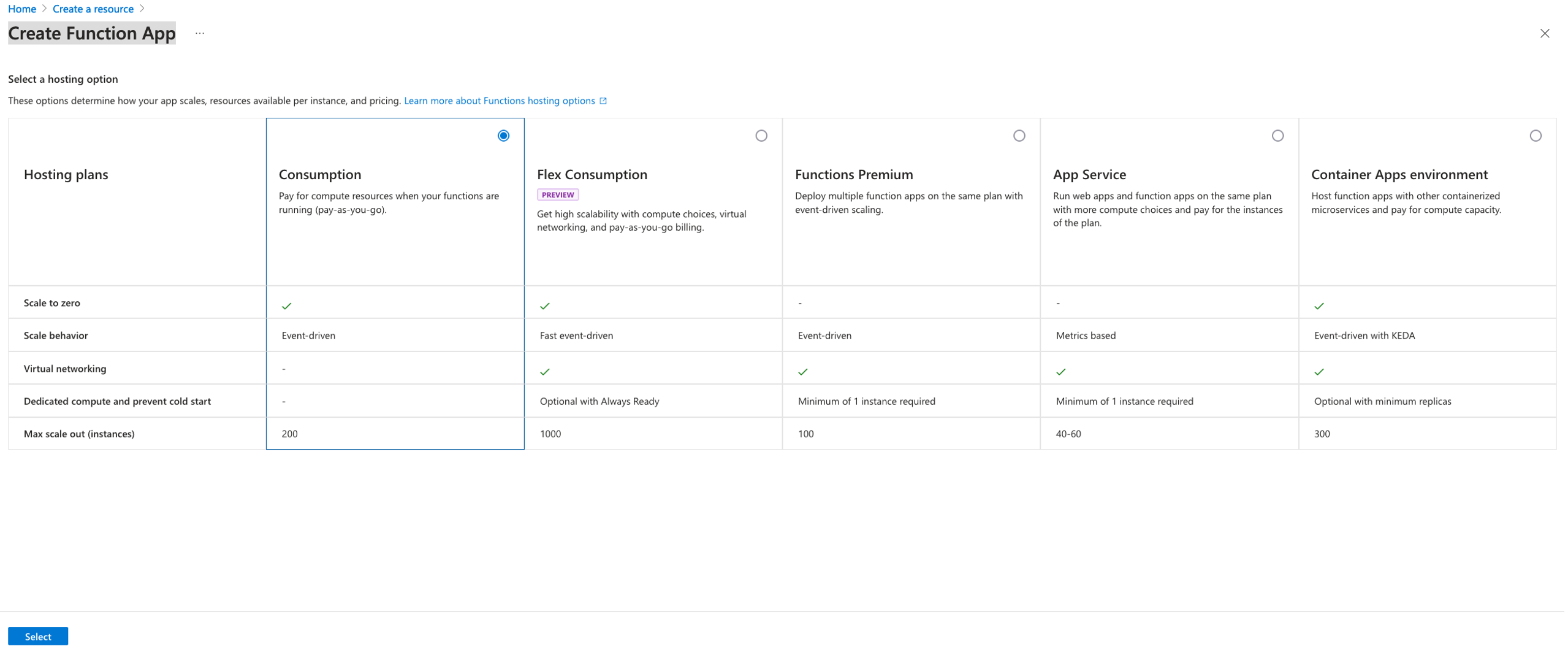This screenshot has height=657, width=1568.
Task: Click the App Service plan heading
Action: point(1089,175)
